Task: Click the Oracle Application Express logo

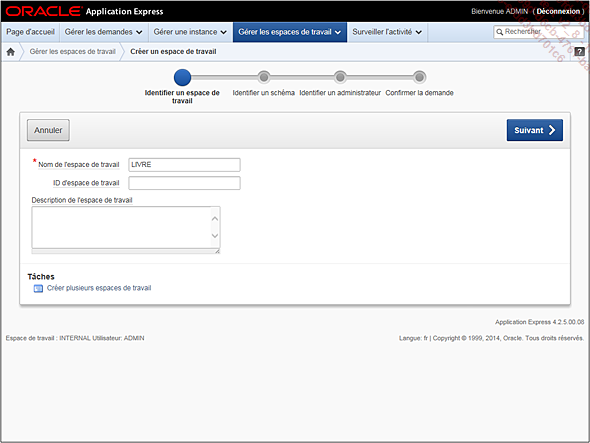Action: 85,11
